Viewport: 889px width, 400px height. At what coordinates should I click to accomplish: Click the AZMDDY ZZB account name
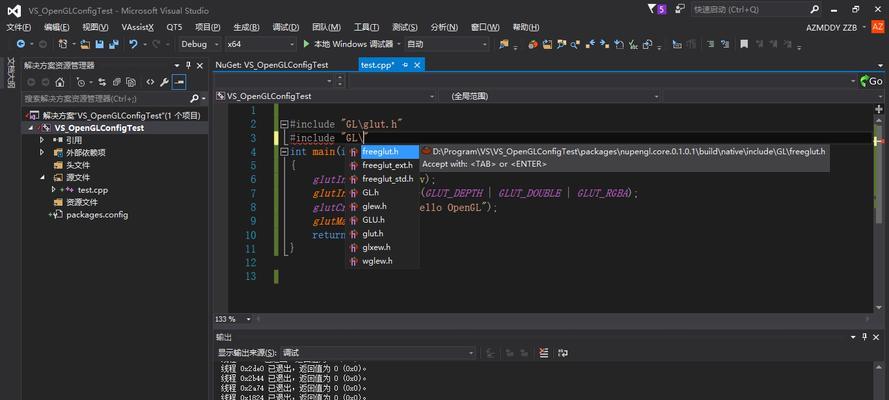pos(831,27)
